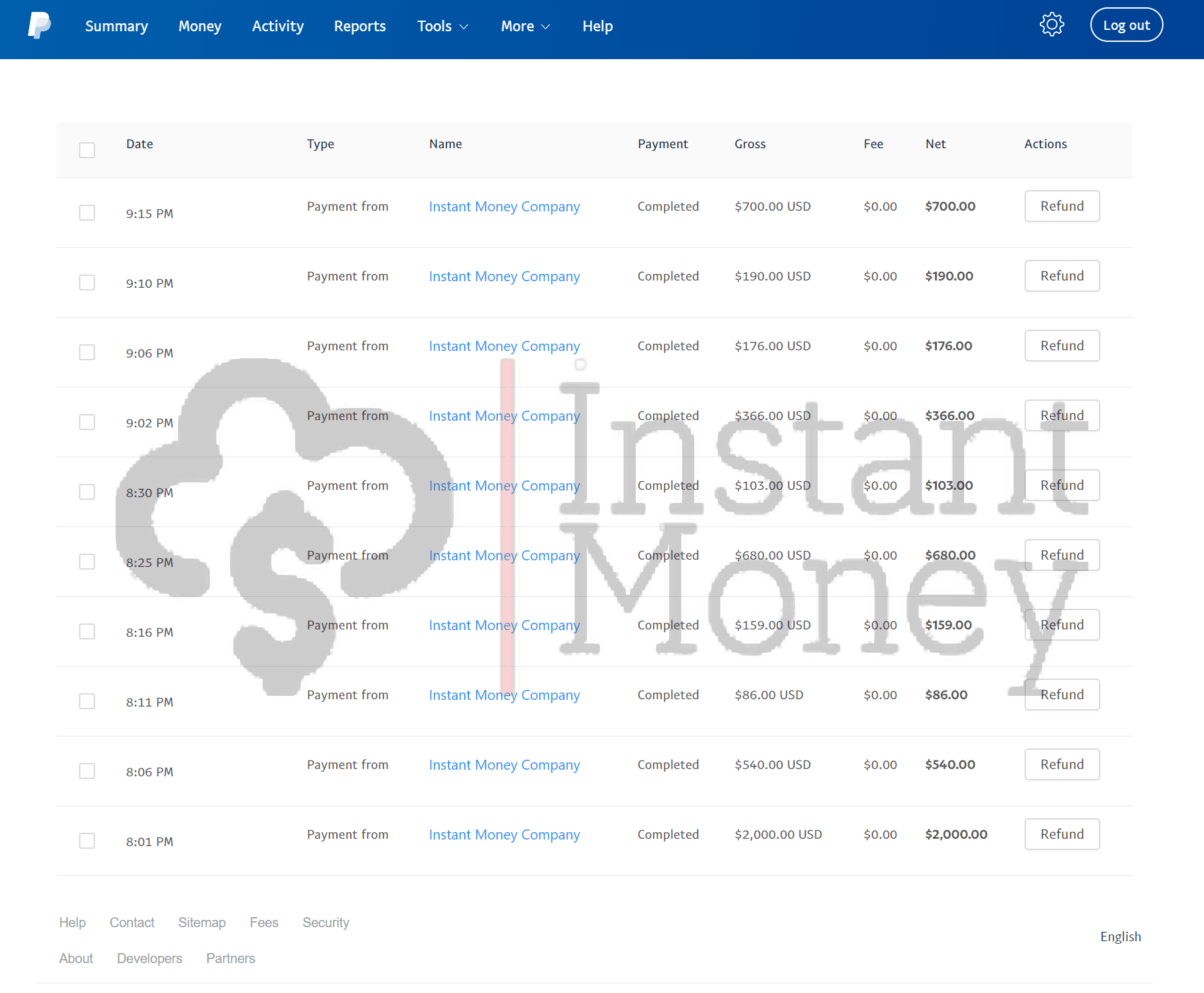Viewport: 1204px width, 993px height.
Task: Check the 9:15 PM transaction checkbox
Action: coord(87,213)
